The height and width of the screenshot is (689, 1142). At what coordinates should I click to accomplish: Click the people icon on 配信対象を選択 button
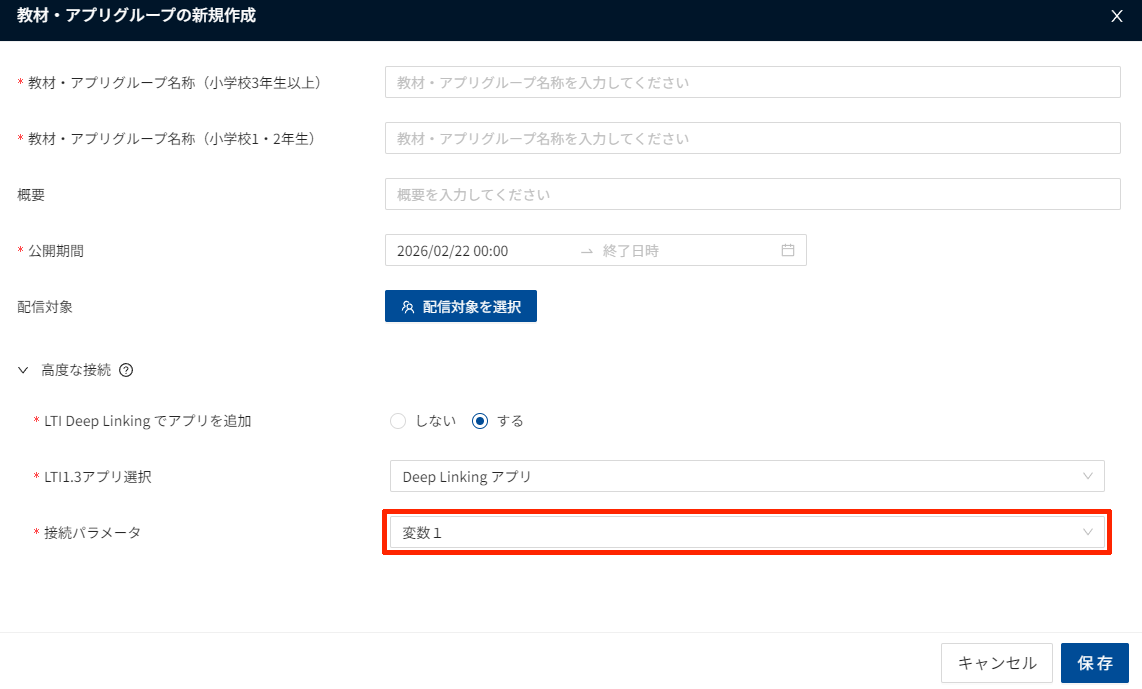point(407,307)
